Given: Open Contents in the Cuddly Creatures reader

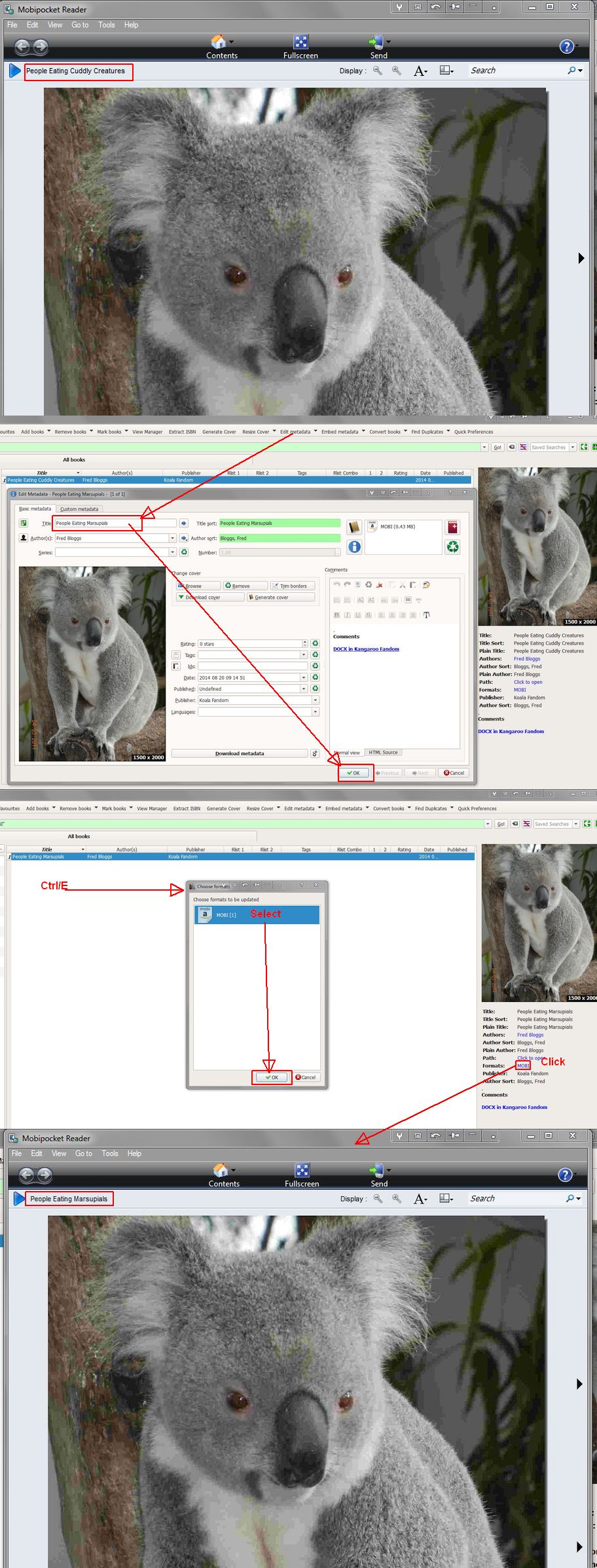Looking at the screenshot, I should pyautogui.click(x=221, y=47).
